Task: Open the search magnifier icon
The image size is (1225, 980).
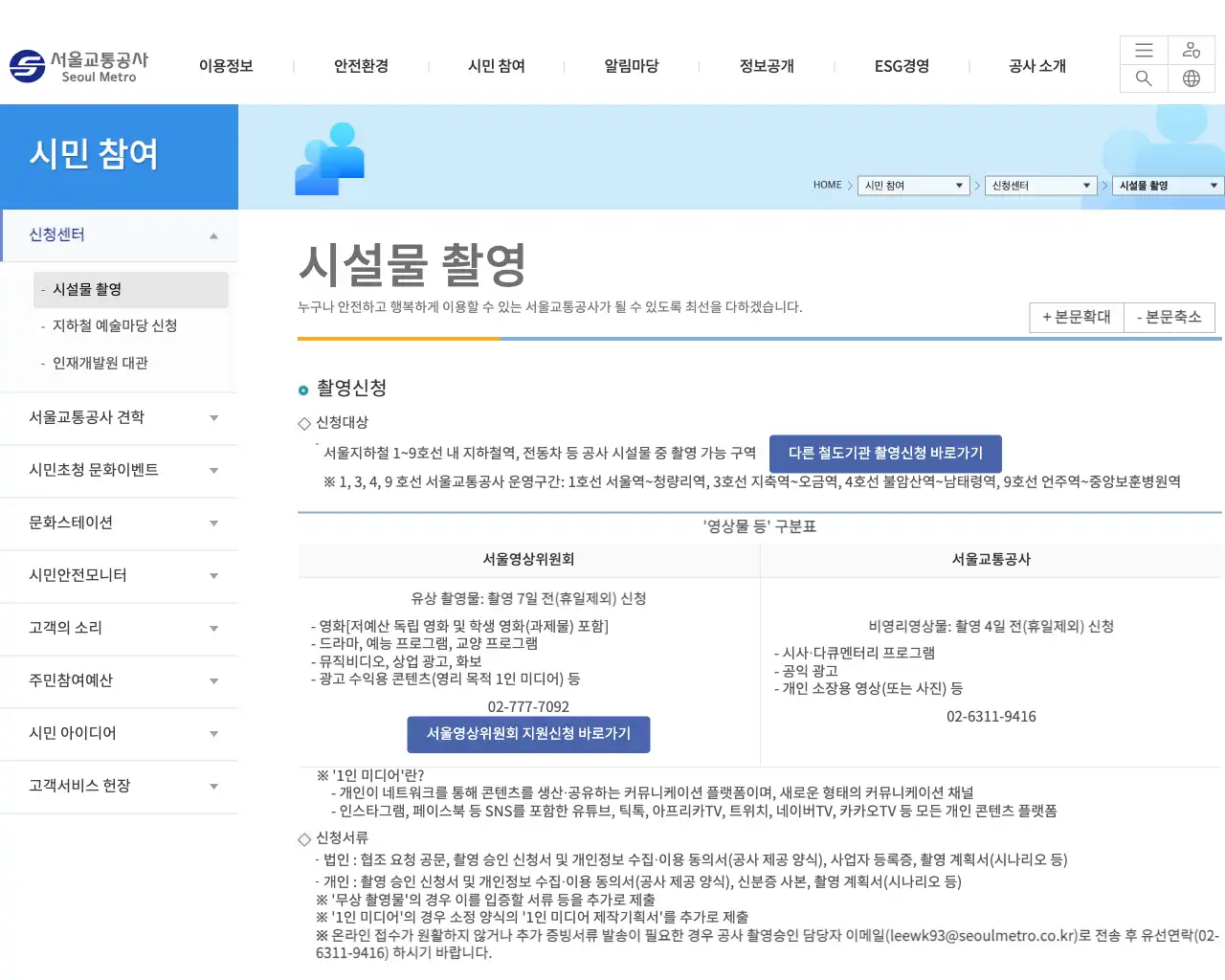Action: click(x=1144, y=78)
